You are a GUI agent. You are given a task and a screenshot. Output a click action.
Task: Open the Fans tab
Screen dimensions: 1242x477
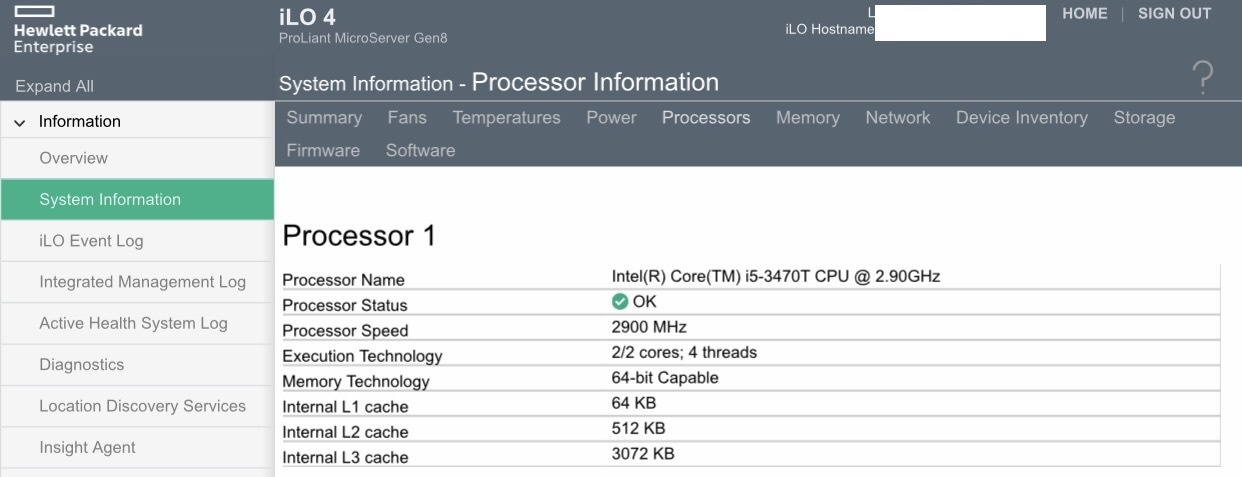(x=407, y=118)
